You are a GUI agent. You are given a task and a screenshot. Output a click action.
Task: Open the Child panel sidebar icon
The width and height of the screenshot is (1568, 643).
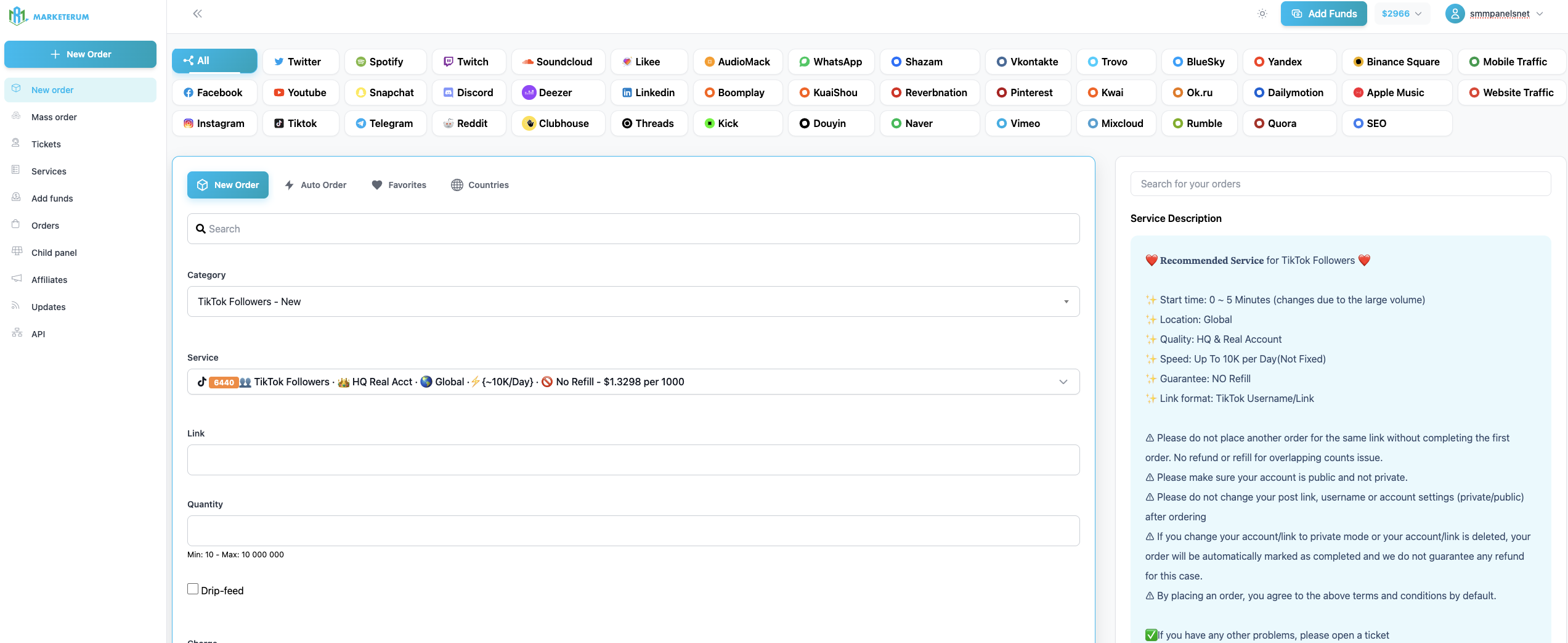point(17,252)
